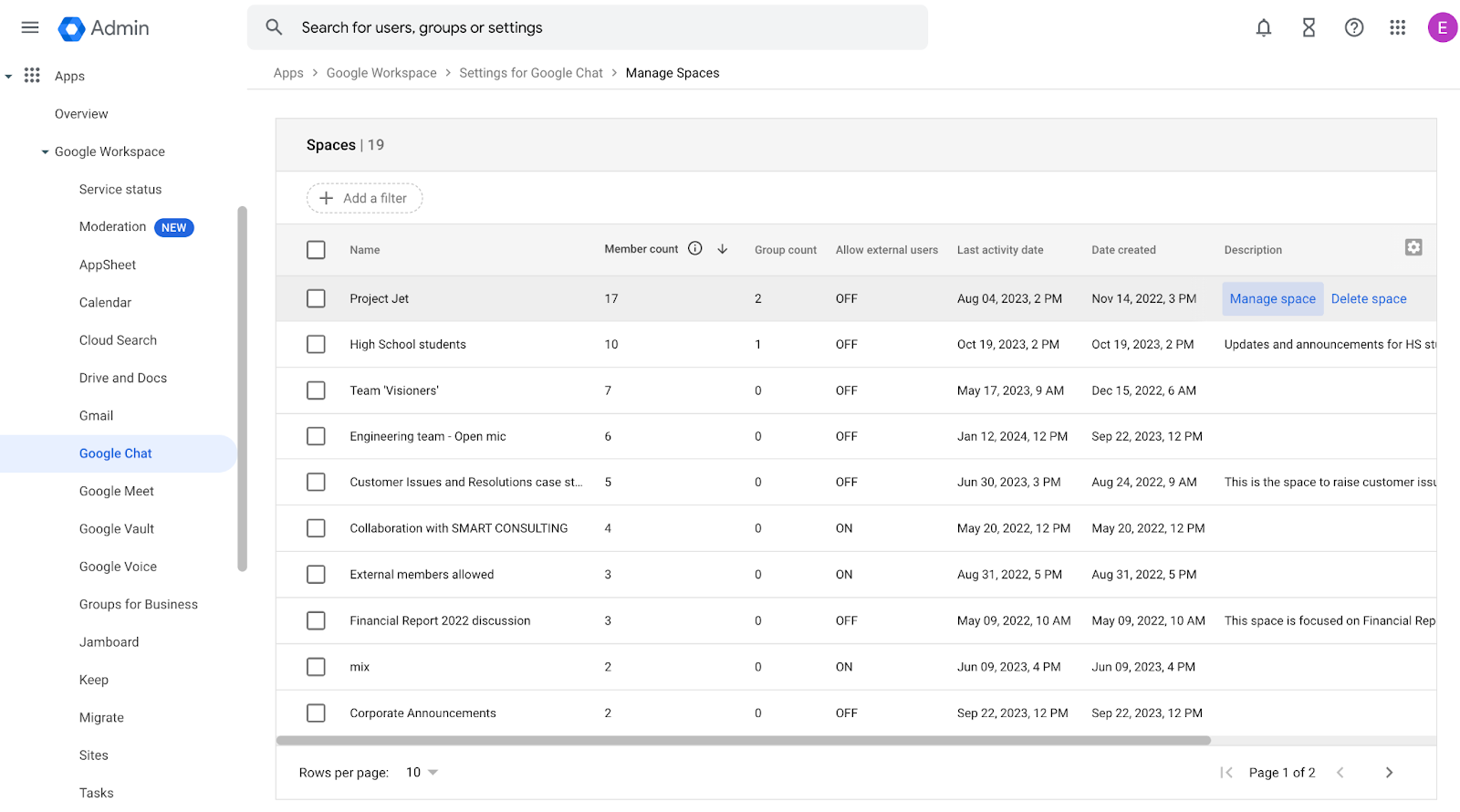Tick the High School students checkbox
The width and height of the screenshot is (1460, 812).
(x=316, y=344)
